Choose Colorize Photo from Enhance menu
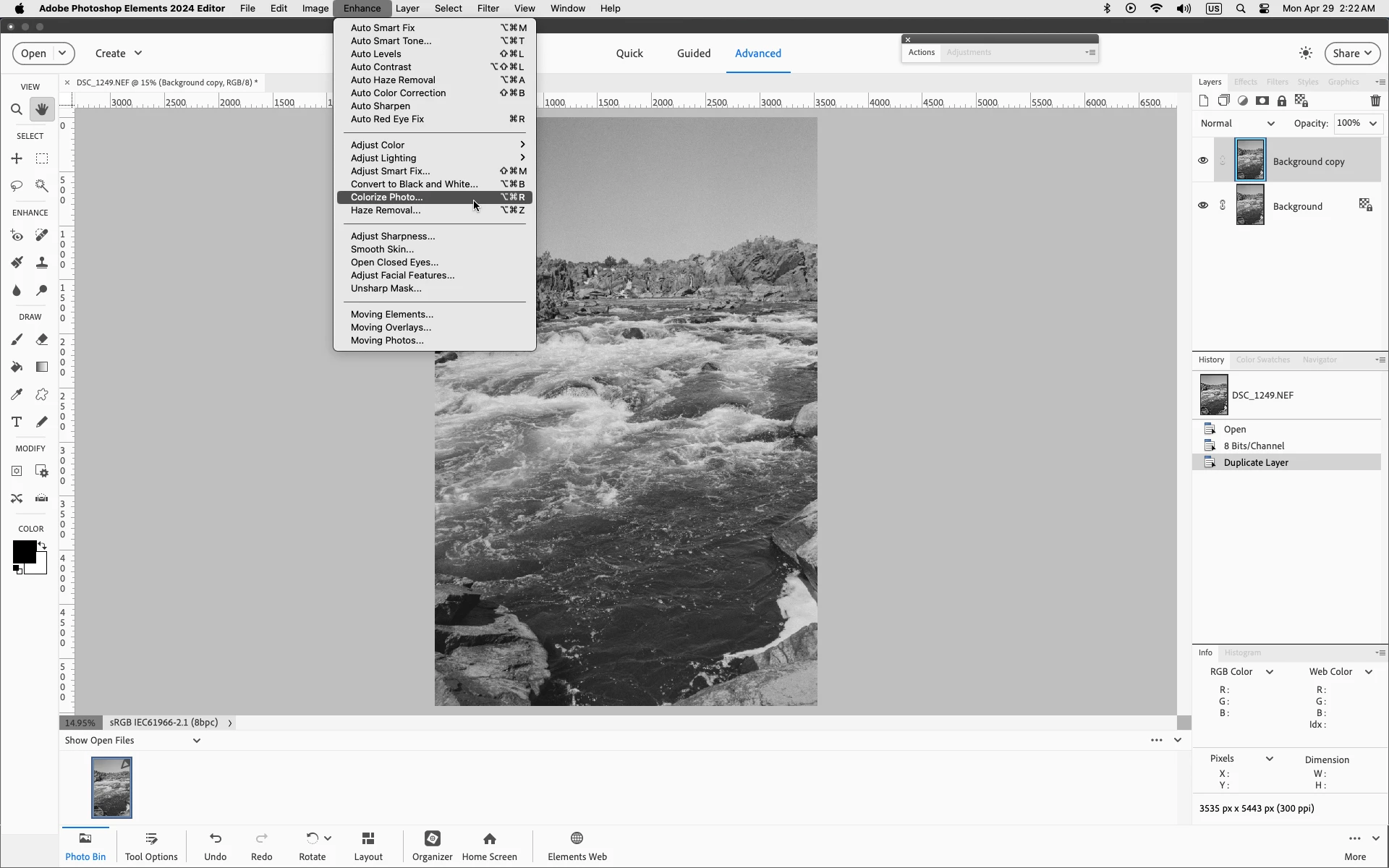Viewport: 1389px width, 868px height. pos(386,197)
